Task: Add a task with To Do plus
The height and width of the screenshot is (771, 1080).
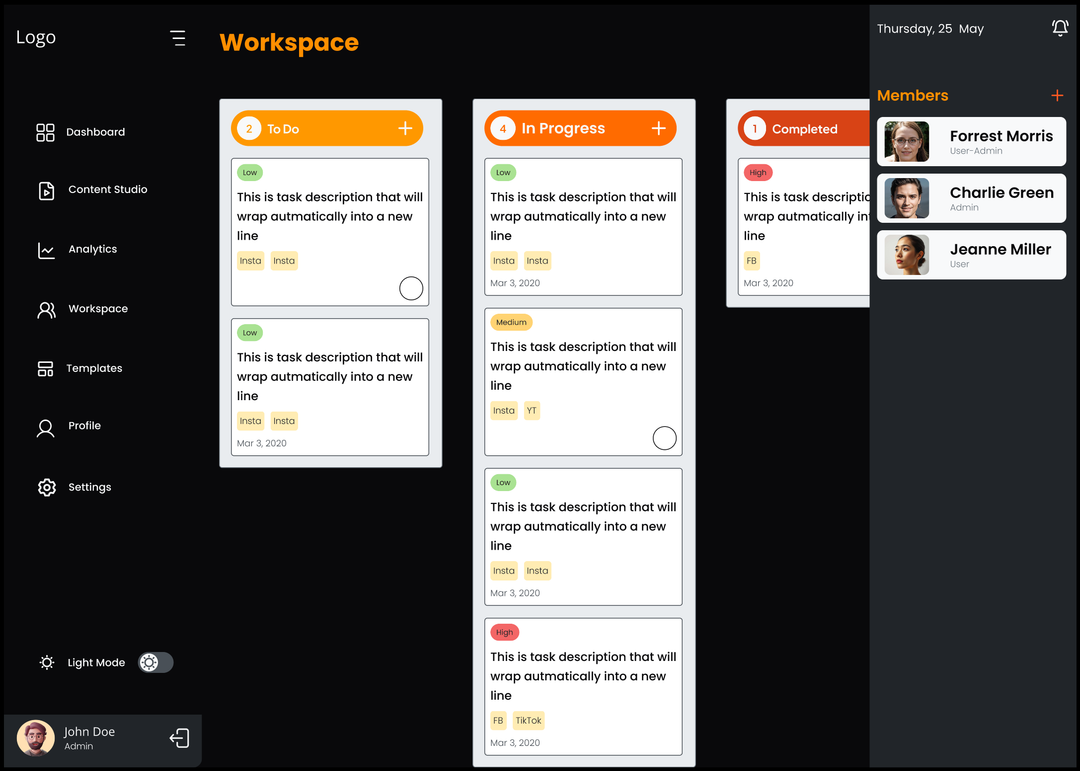Action: 405,128
